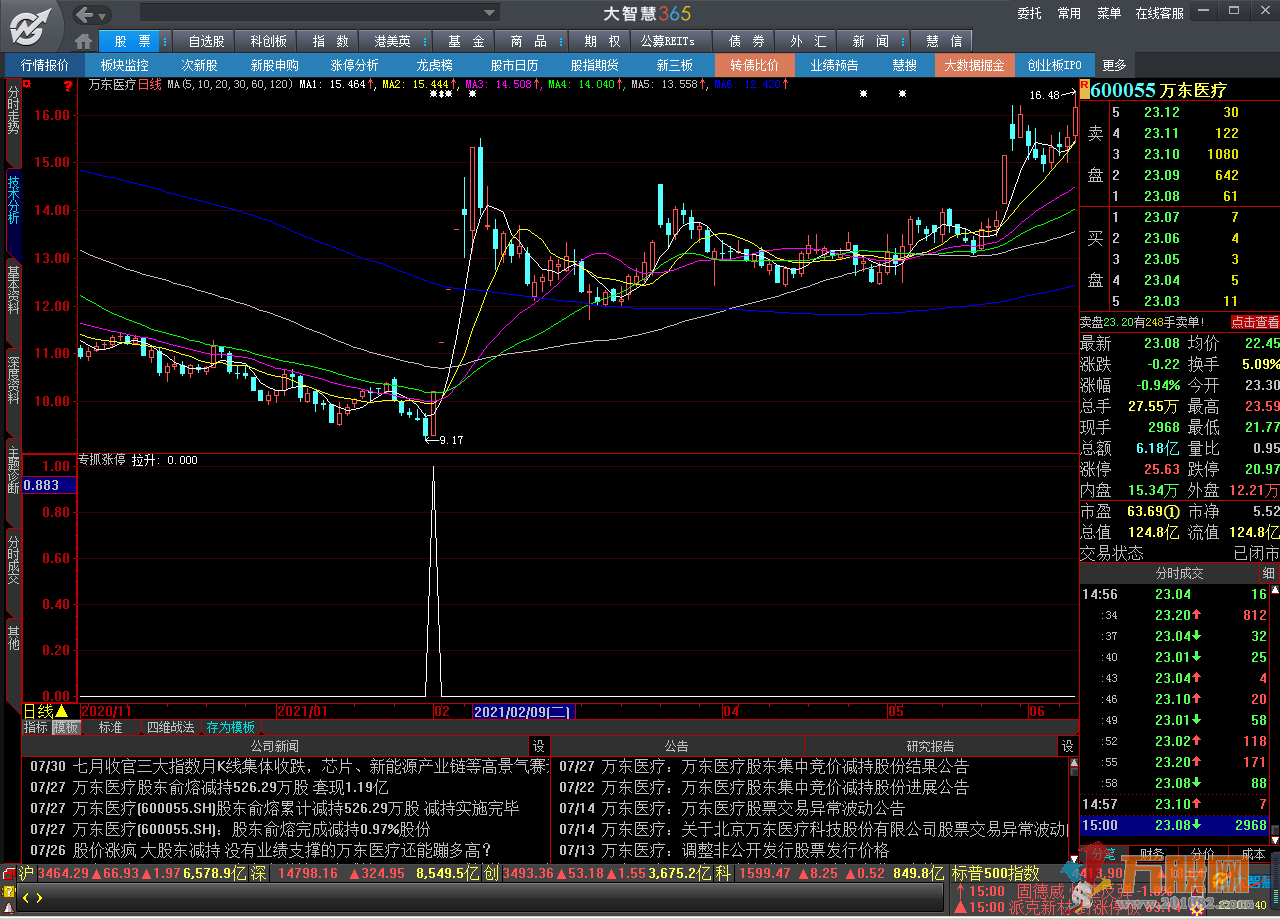Choose the 四维战法 template tab

tap(170, 728)
